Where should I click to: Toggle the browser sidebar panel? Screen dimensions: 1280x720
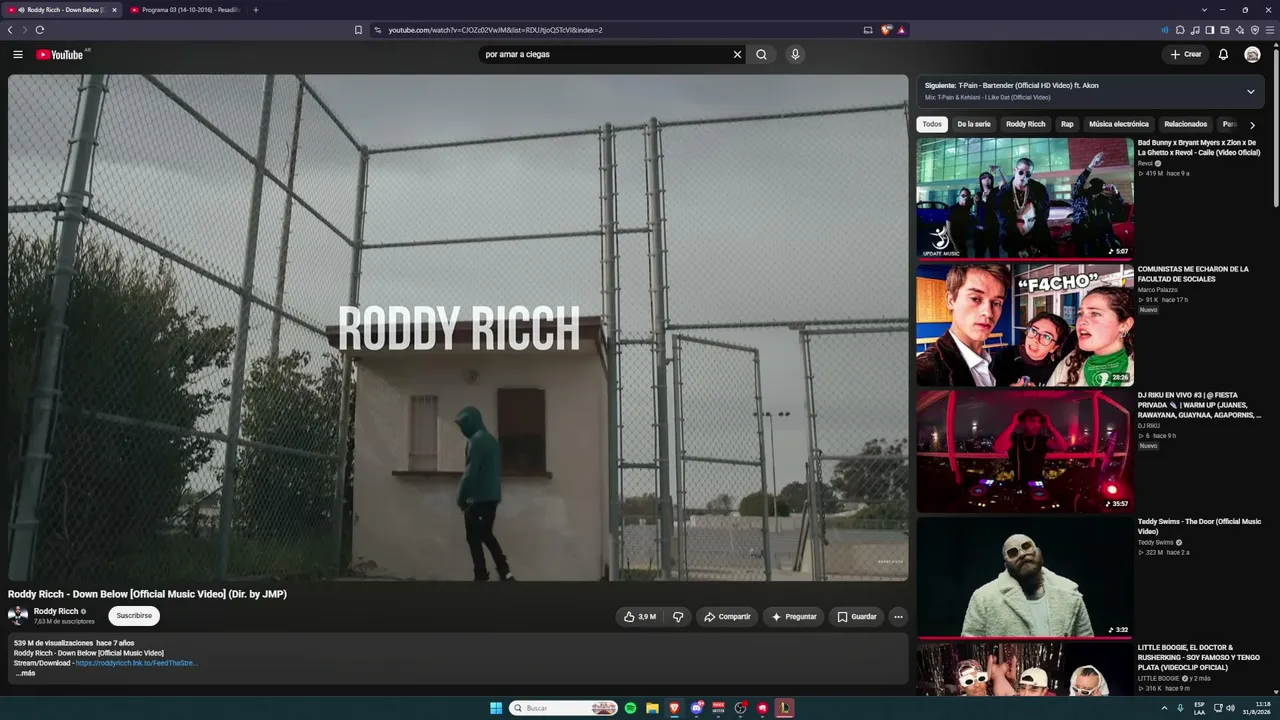click(x=1210, y=30)
